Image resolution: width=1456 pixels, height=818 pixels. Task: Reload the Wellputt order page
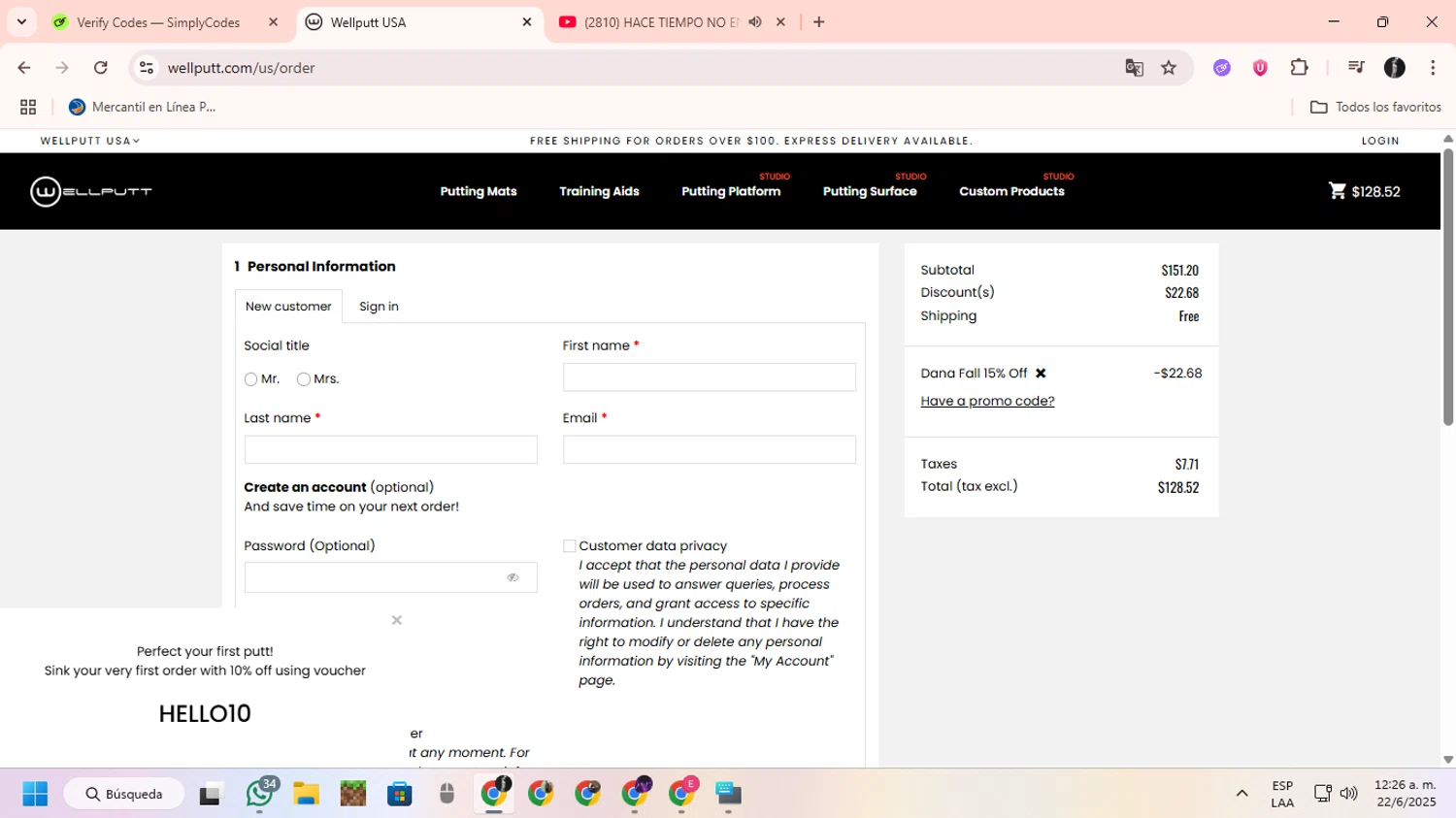point(101,68)
